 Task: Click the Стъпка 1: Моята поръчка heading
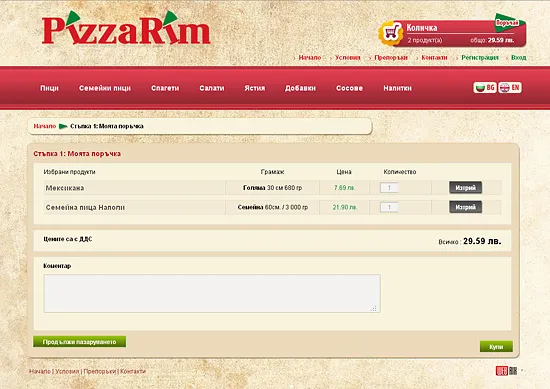(x=77, y=154)
